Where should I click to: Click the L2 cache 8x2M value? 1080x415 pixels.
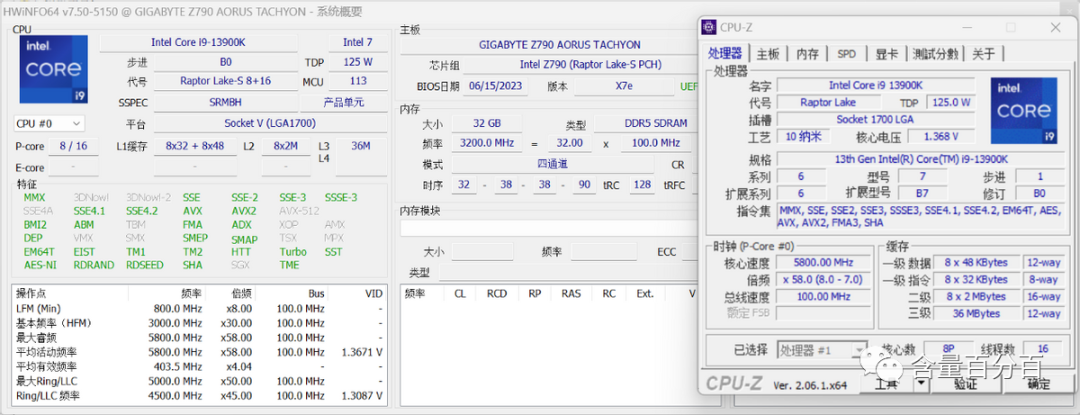(286, 146)
